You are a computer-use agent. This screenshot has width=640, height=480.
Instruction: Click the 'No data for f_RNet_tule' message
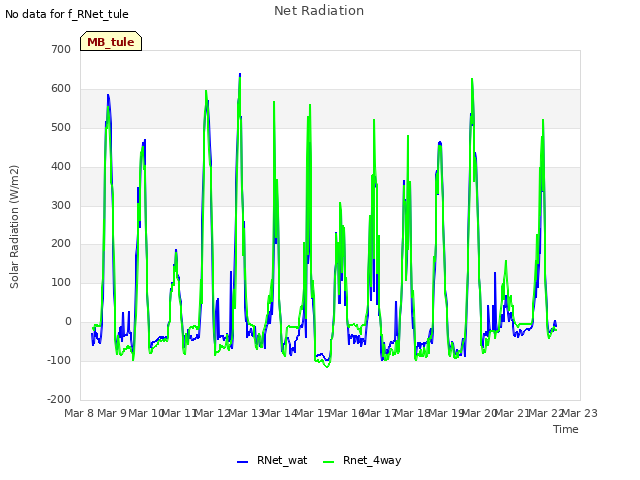point(67,14)
